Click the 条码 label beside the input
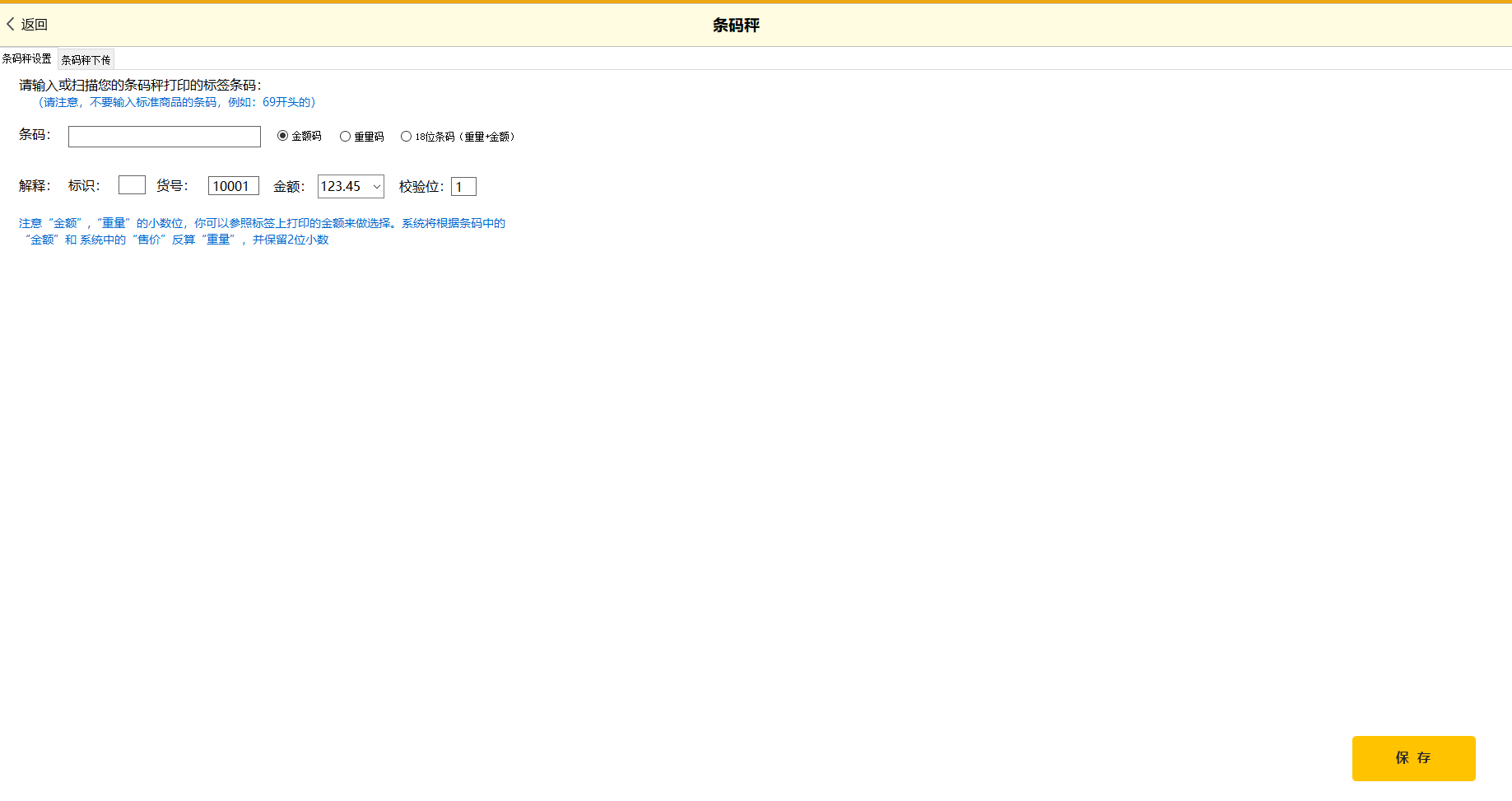1512x801 pixels. (x=35, y=135)
